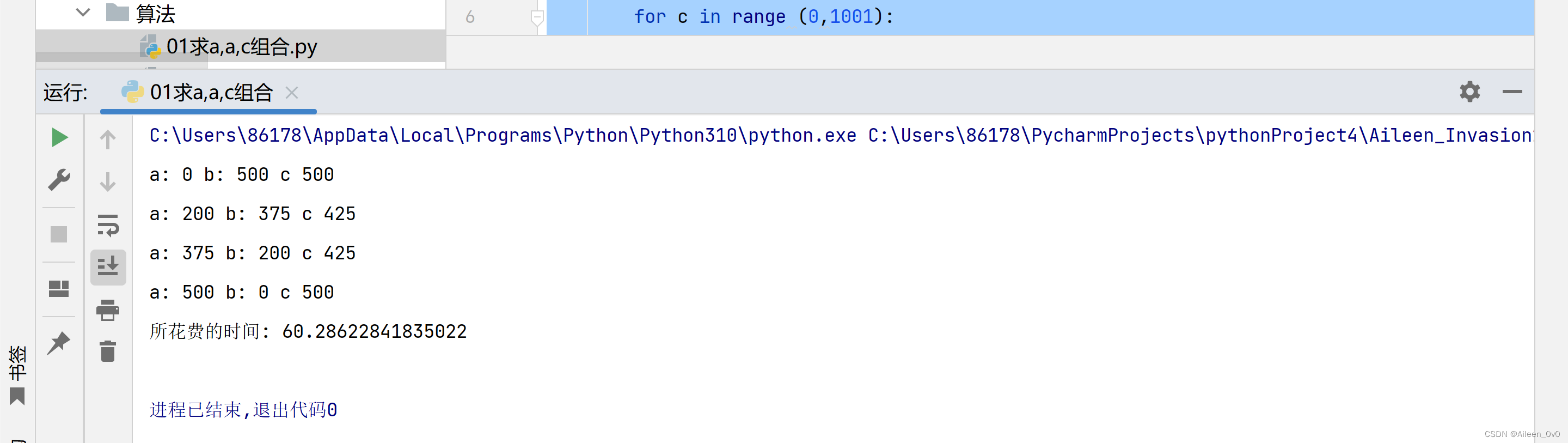Open run panel settings gear

[1469, 92]
